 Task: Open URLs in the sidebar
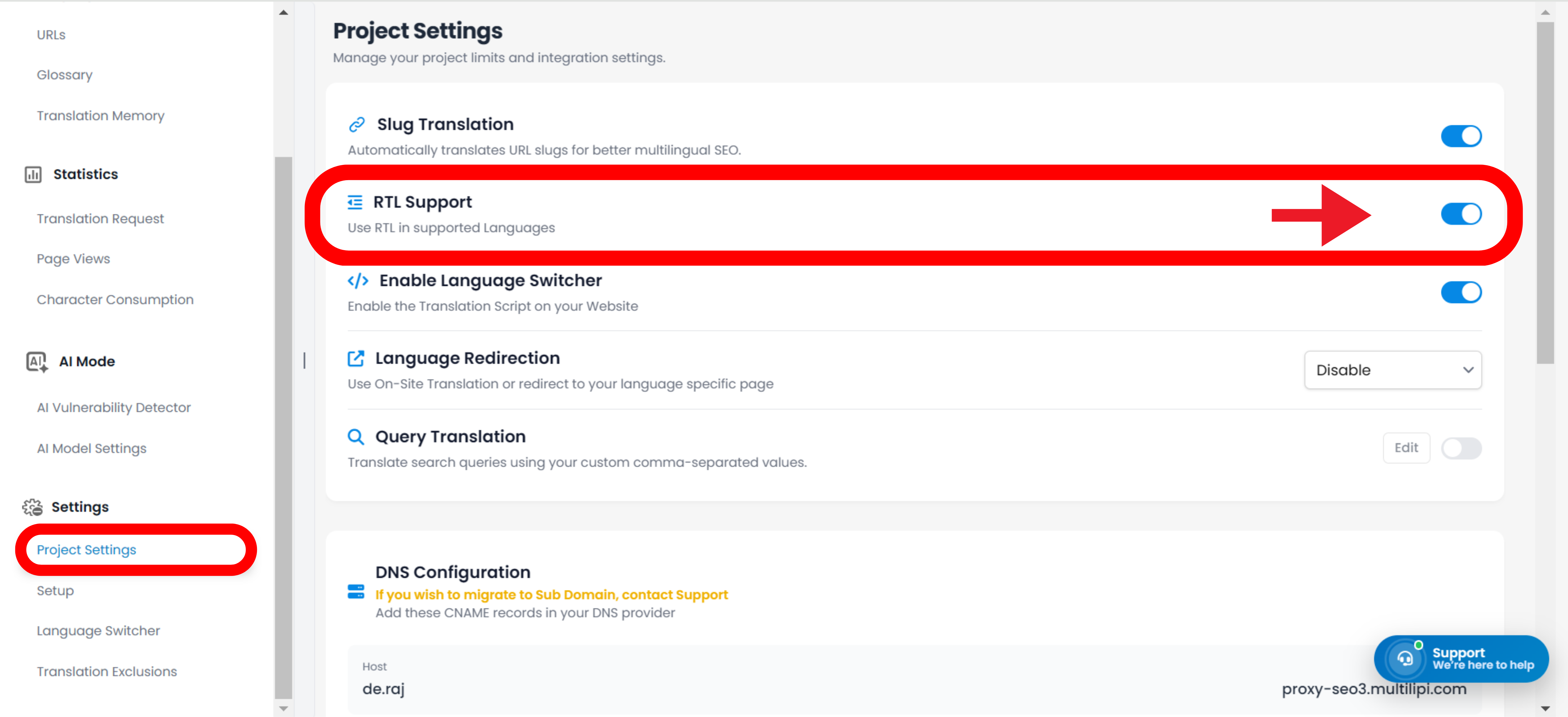pos(51,35)
